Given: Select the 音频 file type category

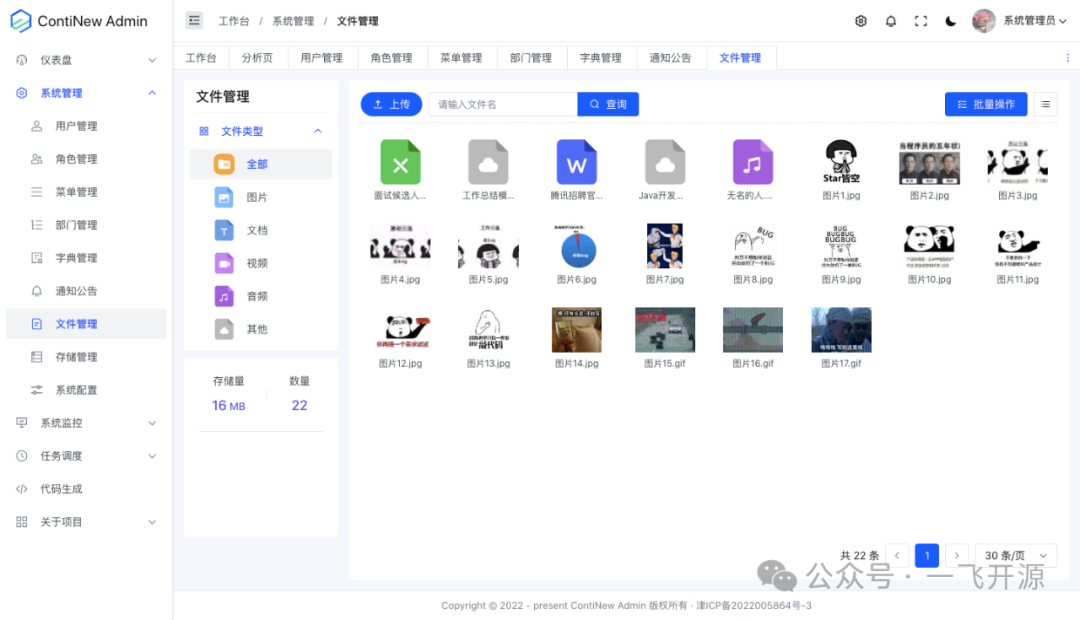Looking at the screenshot, I should pos(270,296).
